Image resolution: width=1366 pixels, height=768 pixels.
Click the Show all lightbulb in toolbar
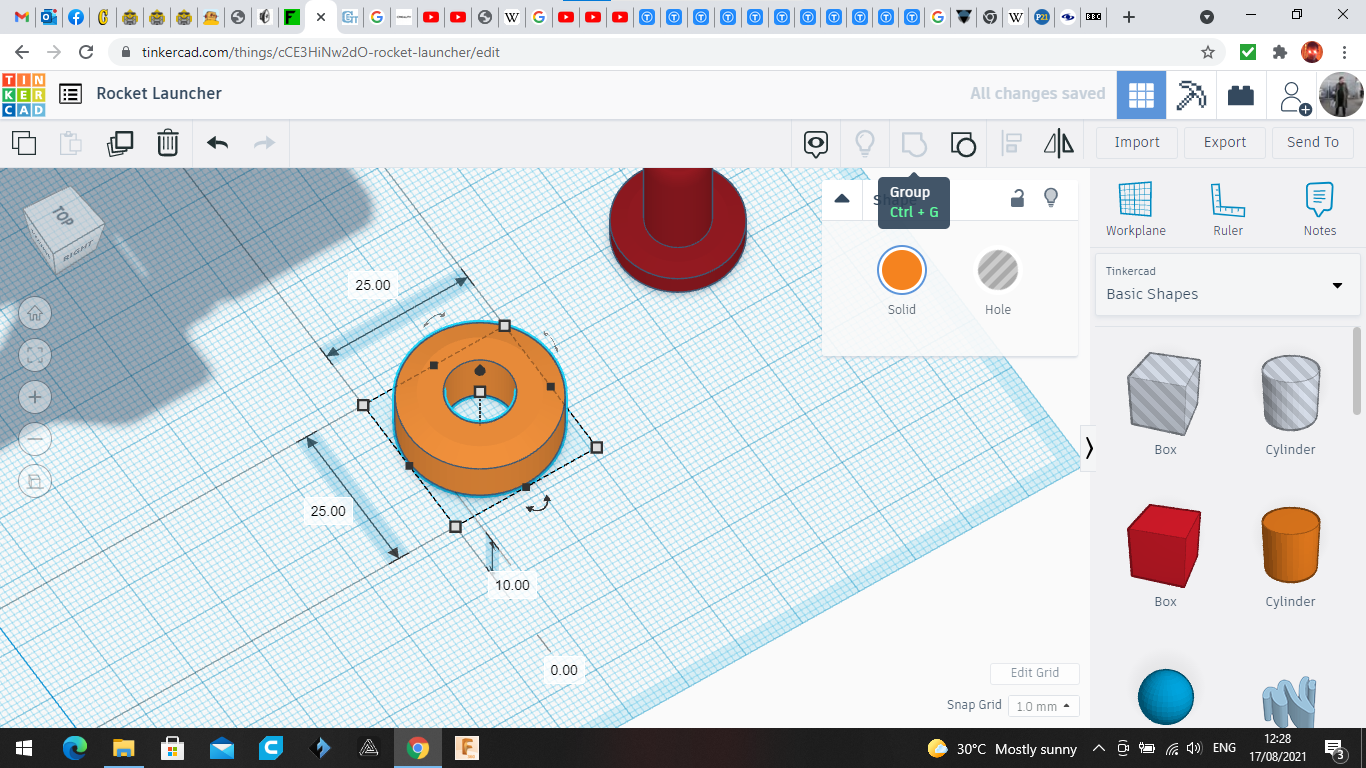click(x=865, y=144)
